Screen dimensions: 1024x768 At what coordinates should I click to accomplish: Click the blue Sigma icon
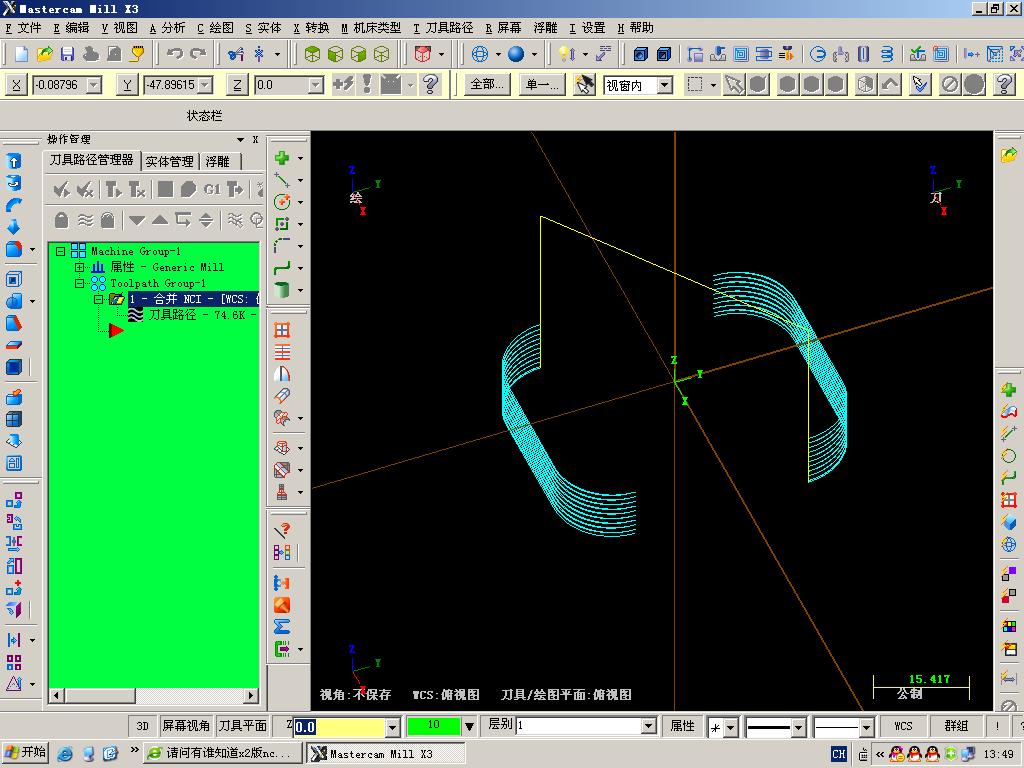(x=282, y=627)
